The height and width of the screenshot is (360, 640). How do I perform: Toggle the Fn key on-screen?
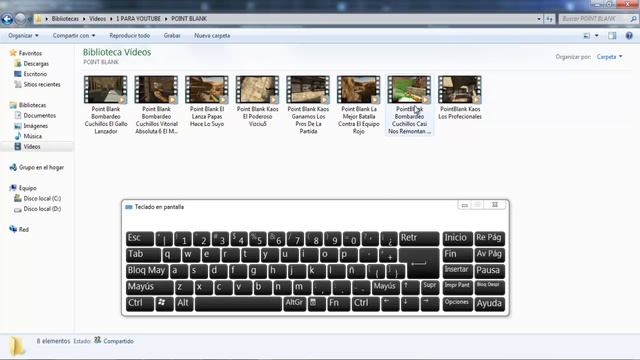(338, 304)
